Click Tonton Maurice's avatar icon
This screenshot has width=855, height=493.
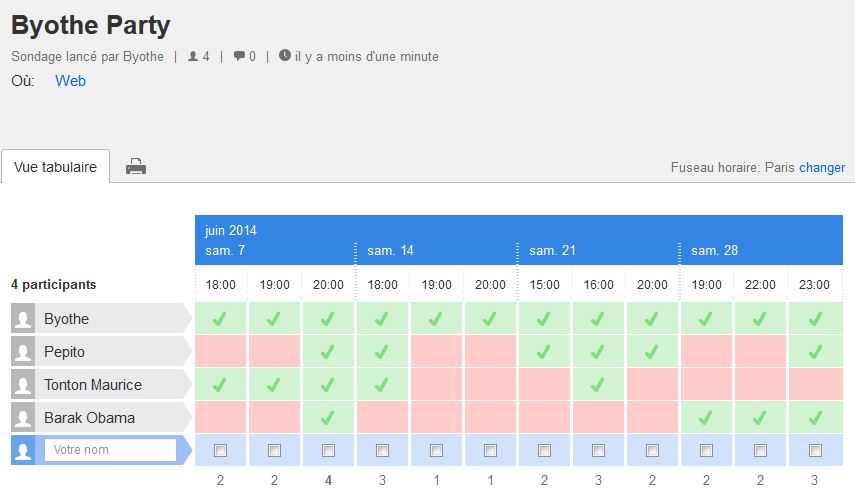(x=22, y=385)
